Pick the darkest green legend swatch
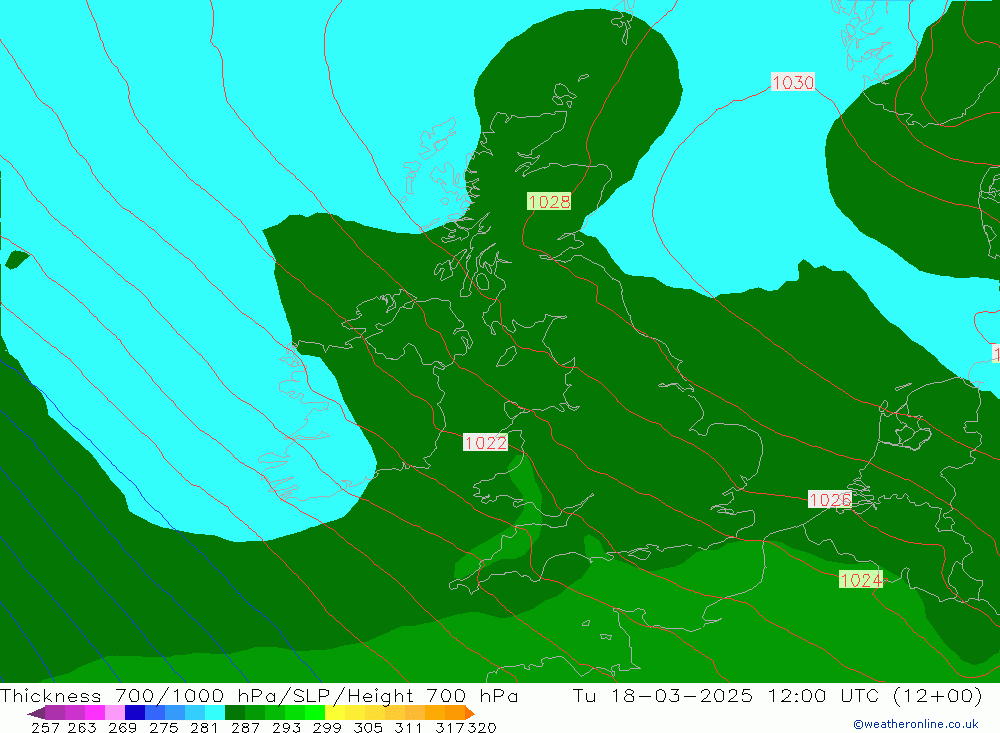Image resolution: width=1000 pixels, height=733 pixels. tap(235, 713)
